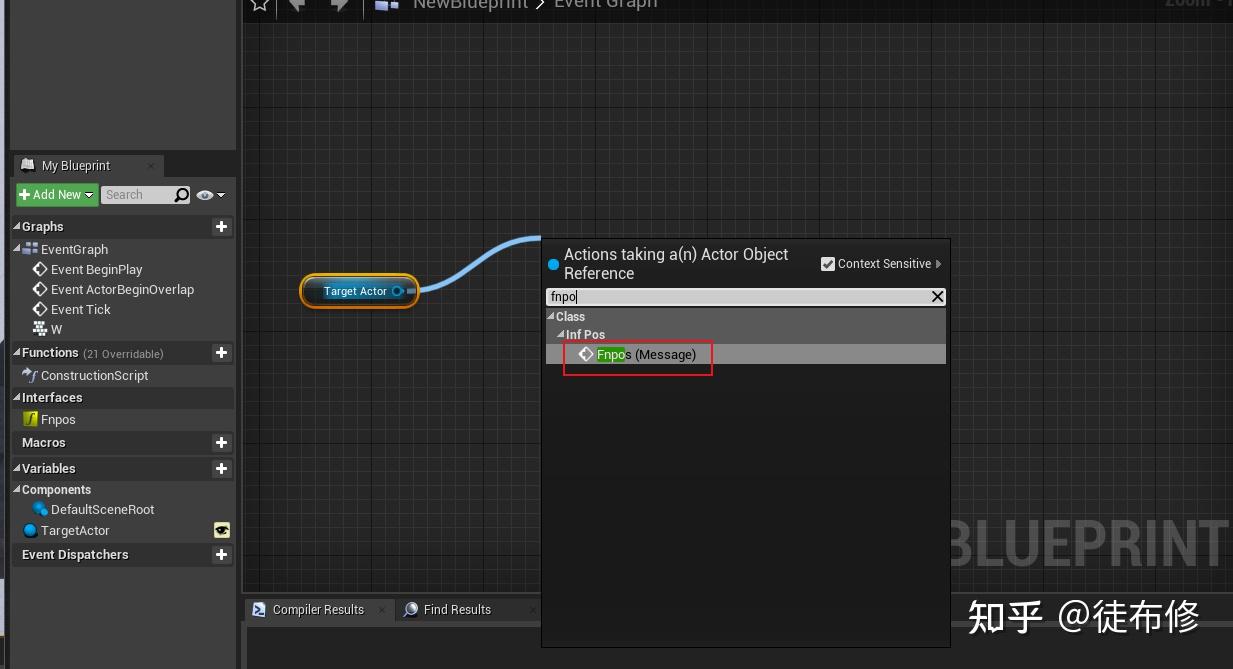Collapse the Class category in the actions menu

[552, 316]
